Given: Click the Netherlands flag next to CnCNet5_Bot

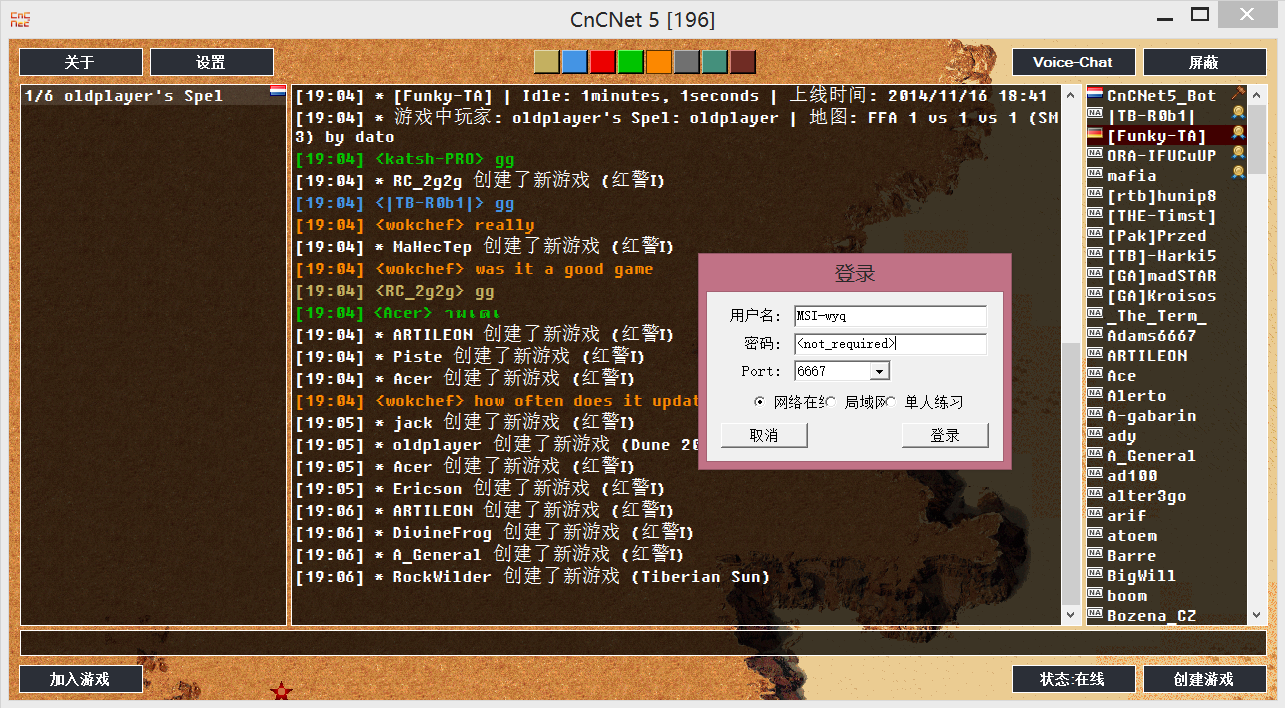Looking at the screenshot, I should click(x=1095, y=95).
